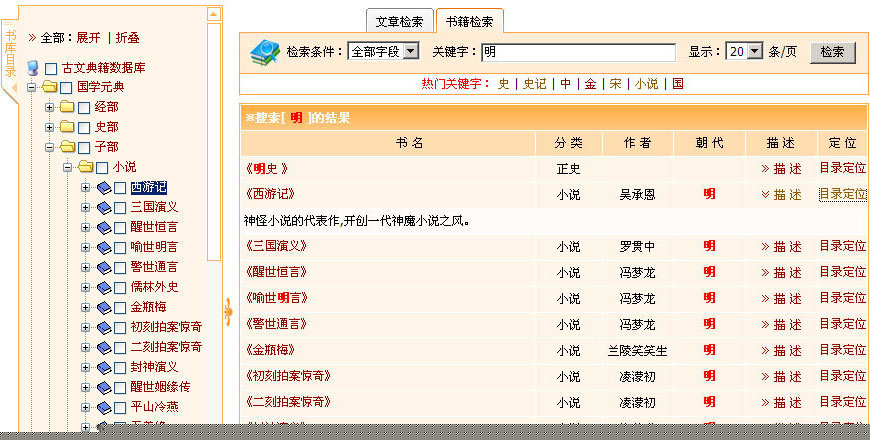Click the tree panel scrollbar up arrow
The height and width of the screenshot is (440, 870).
tap(214, 14)
